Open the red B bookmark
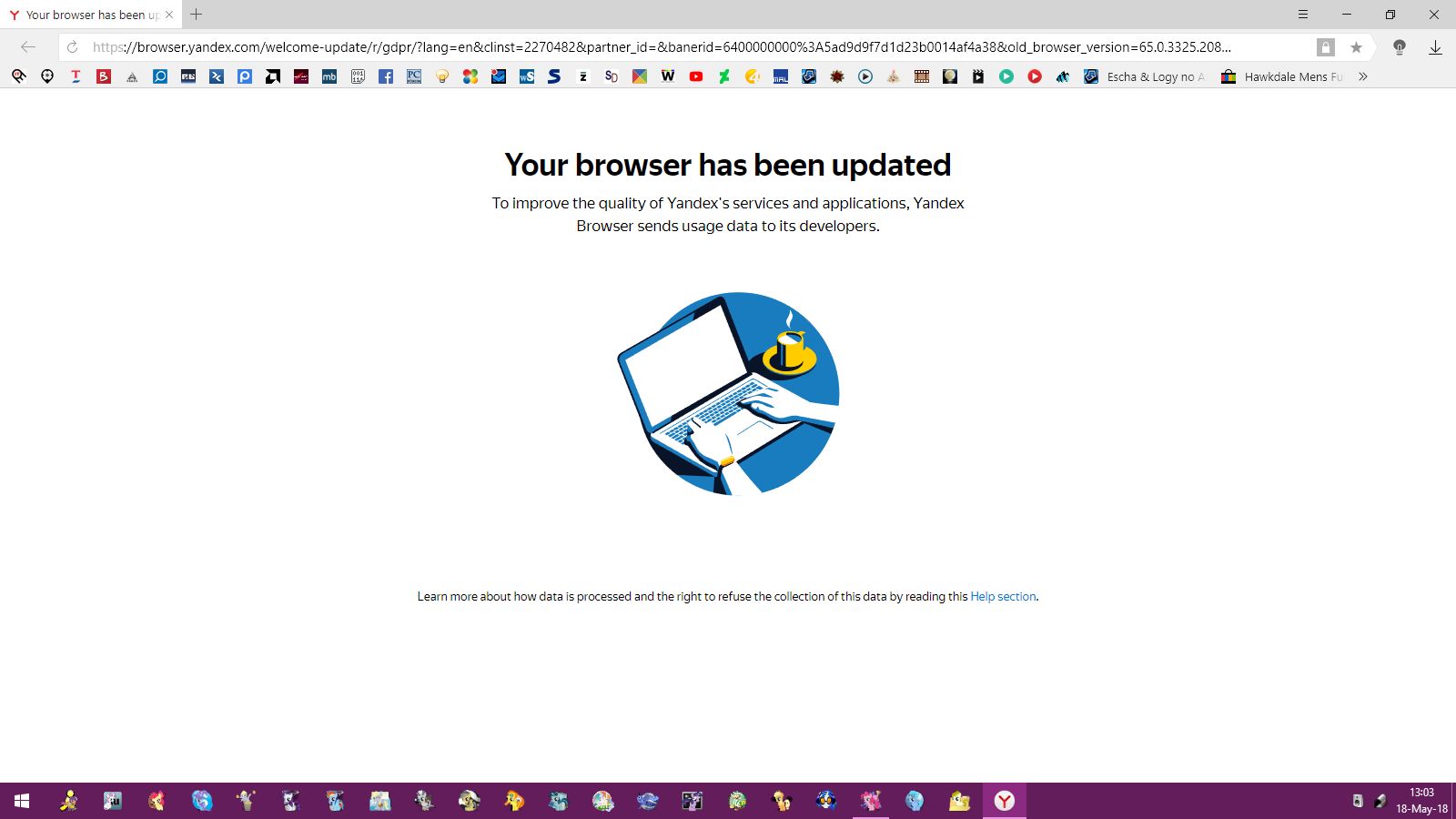1456x819 pixels. point(104,76)
